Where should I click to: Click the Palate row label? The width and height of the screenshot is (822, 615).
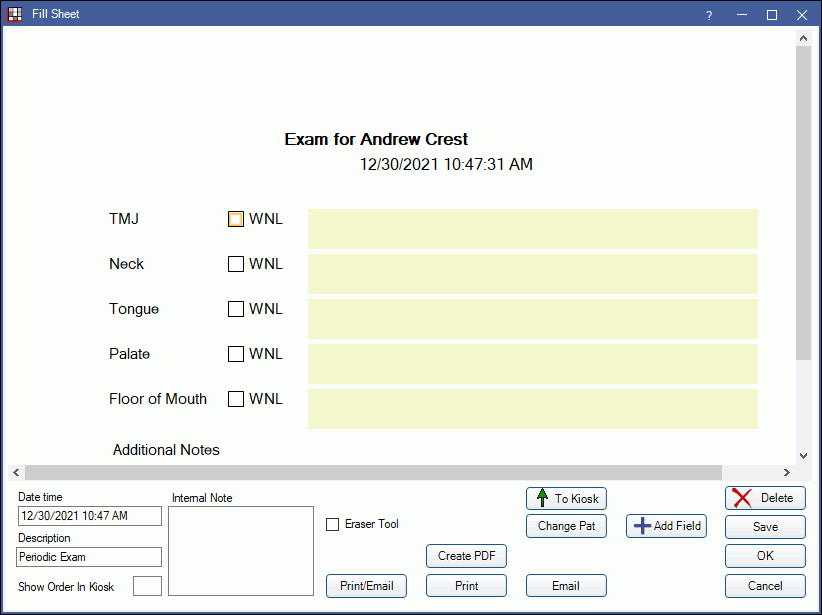[129, 354]
